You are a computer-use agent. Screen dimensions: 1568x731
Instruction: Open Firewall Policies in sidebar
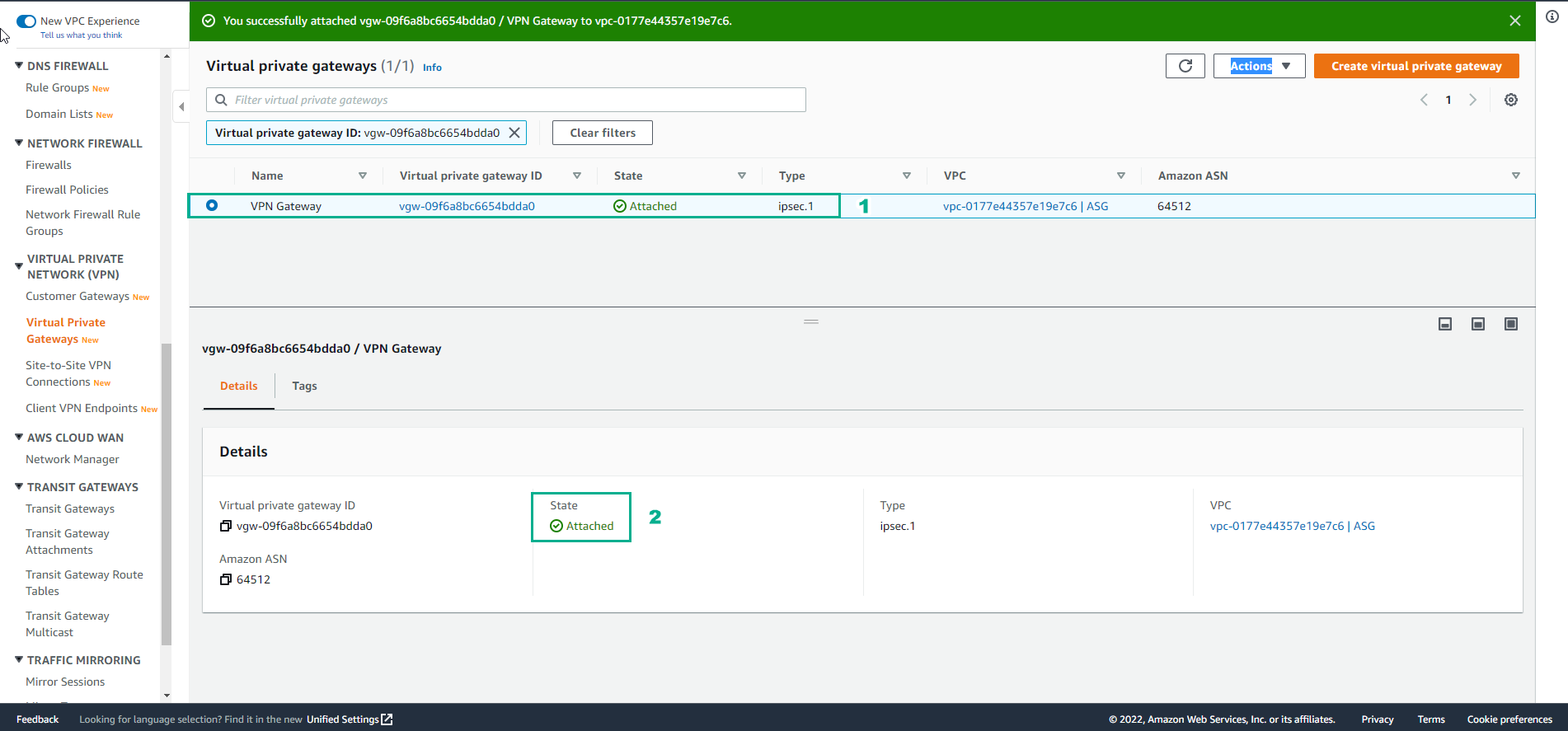coord(67,190)
